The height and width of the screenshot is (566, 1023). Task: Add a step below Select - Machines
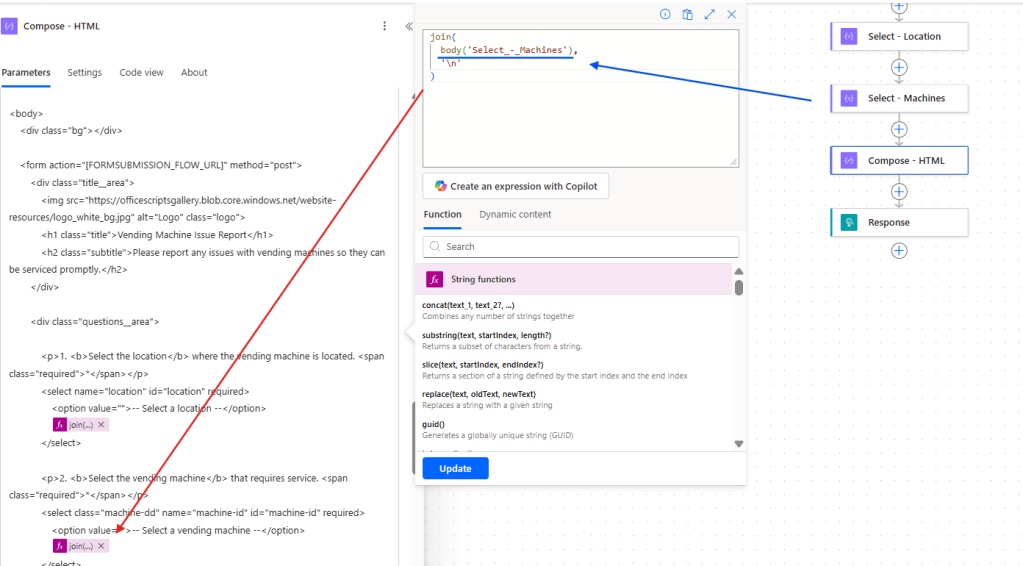point(899,129)
